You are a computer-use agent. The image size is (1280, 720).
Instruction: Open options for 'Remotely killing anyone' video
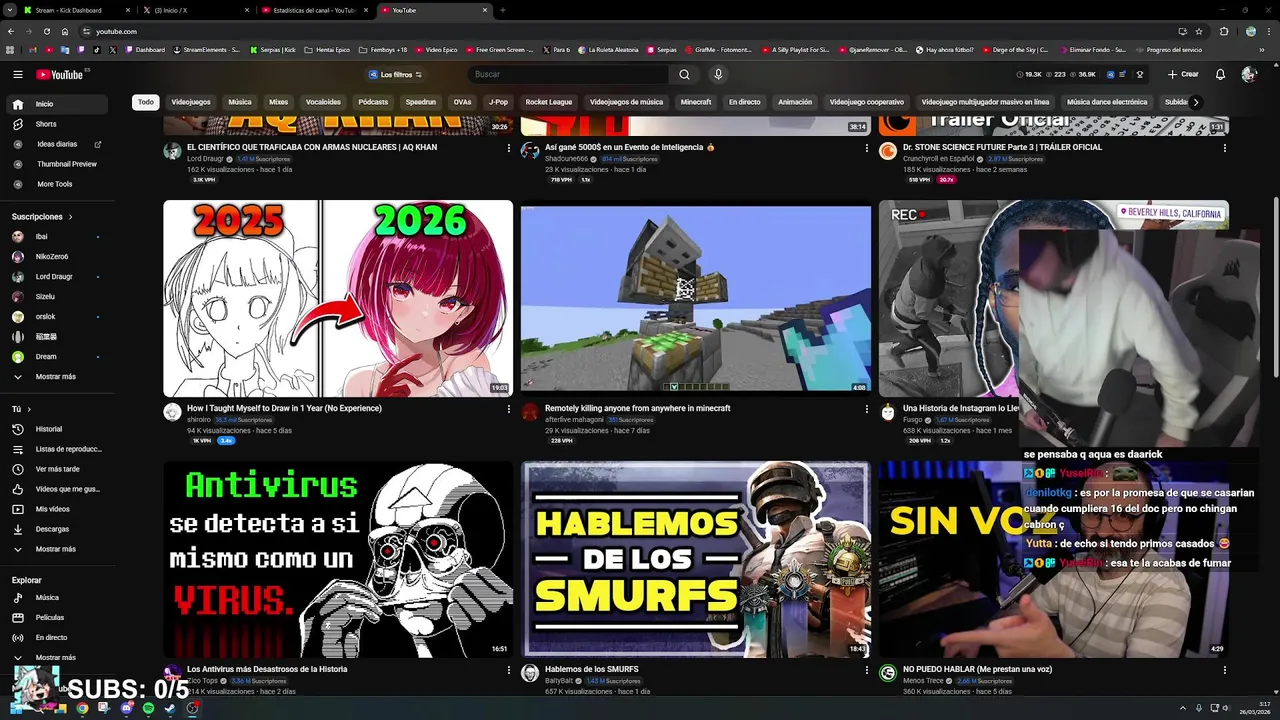[866, 409]
